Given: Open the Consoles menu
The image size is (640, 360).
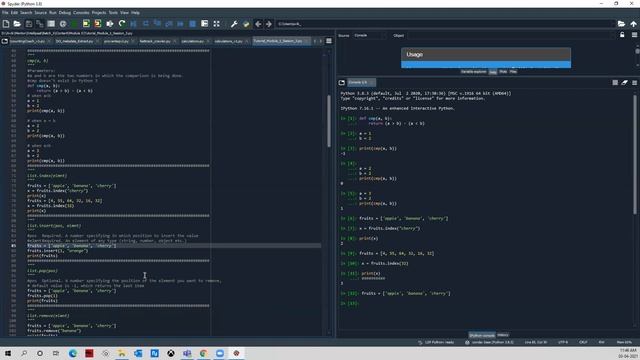Looking at the screenshot, I should [x=81, y=13].
